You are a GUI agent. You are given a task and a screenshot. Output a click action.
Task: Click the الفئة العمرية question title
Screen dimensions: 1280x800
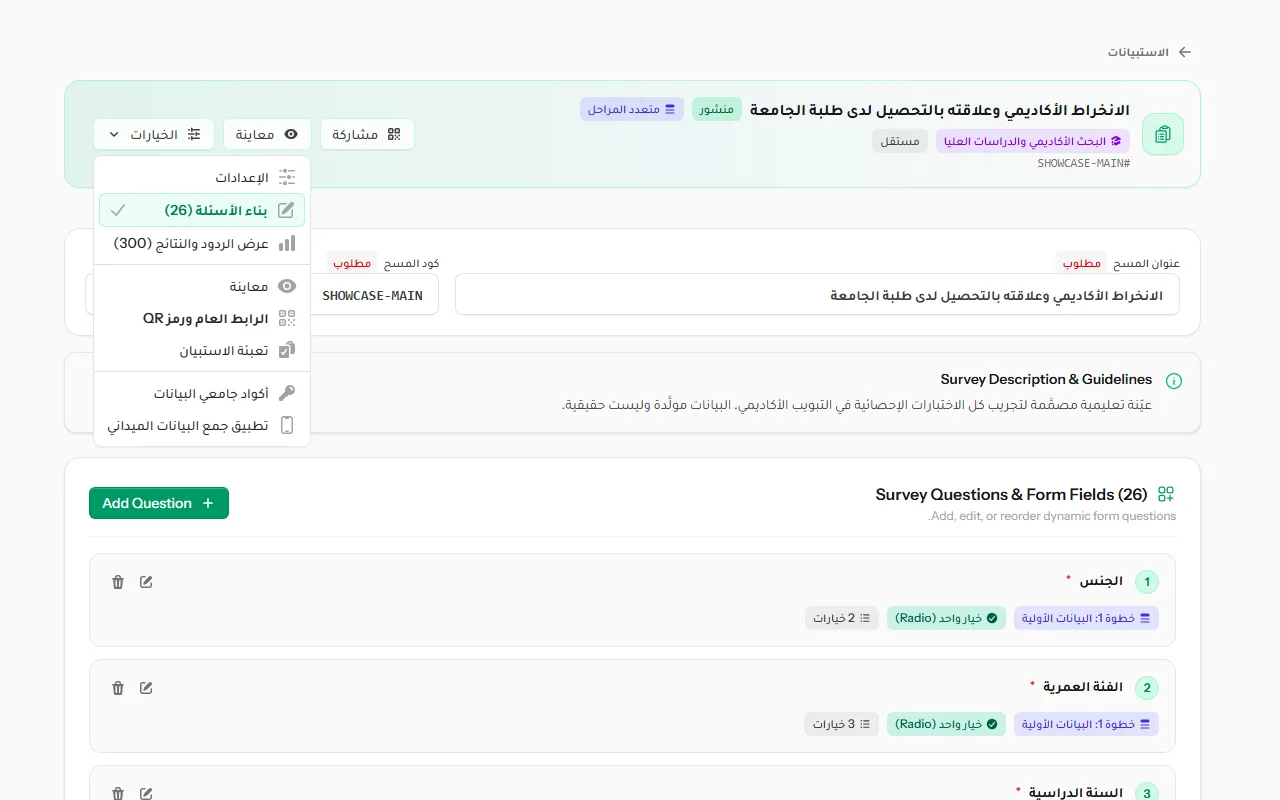tap(1083, 687)
